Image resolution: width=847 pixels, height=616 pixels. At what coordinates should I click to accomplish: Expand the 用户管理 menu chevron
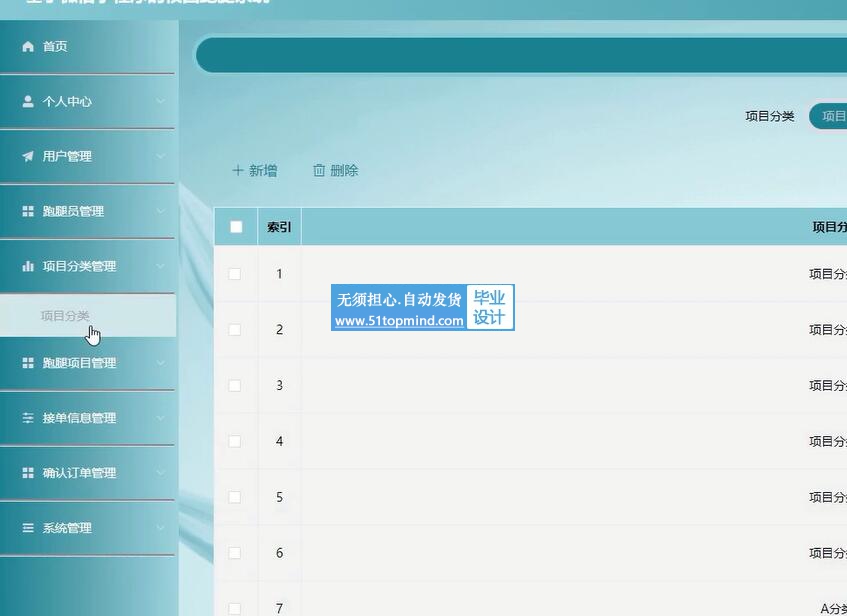[x=160, y=157]
